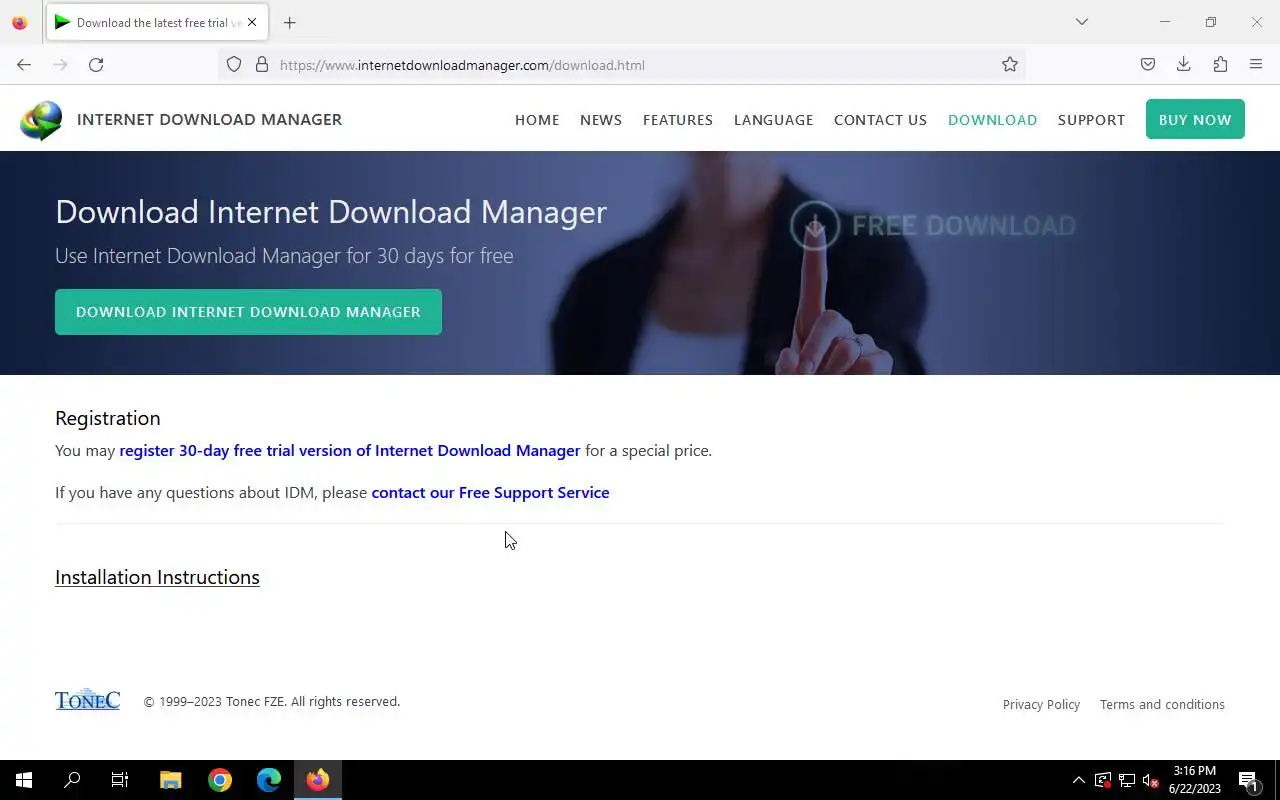1280x800 pixels.
Task: Go back to the previous page
Action: [x=24, y=65]
